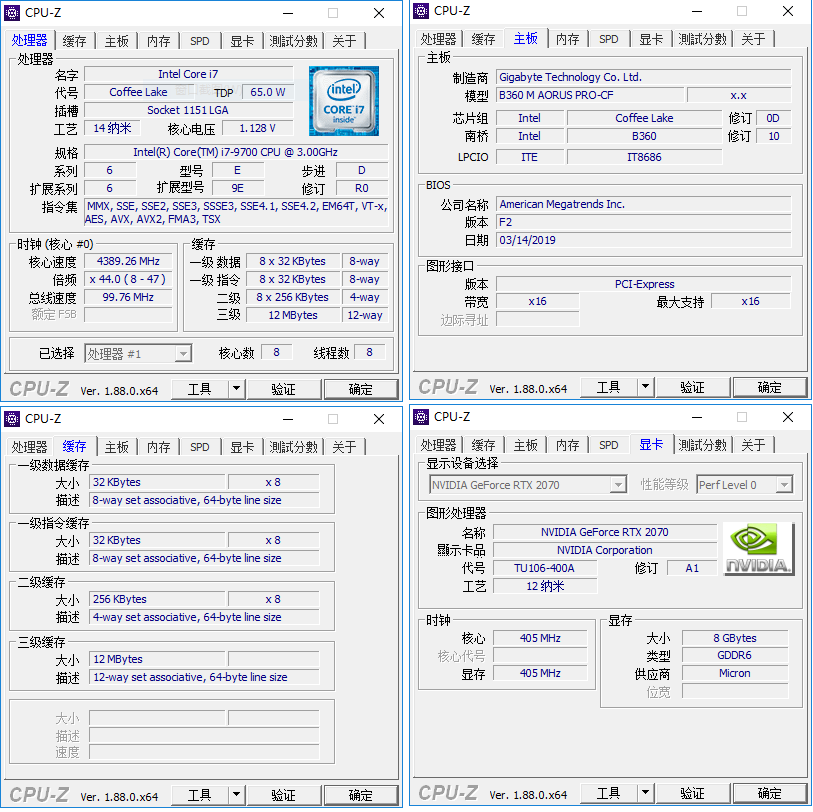Screen dimensions: 813x812
Task: Click the NVIDIA logo in the graphics window
Action: click(758, 549)
